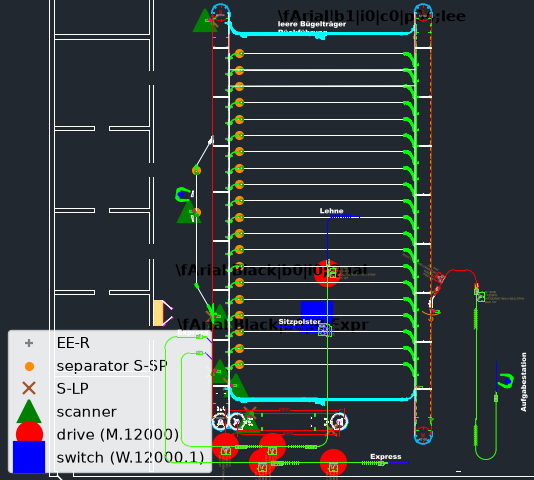Click the top text '\fArial|b1|i0|c0|p34;lee'
Viewport: 534px width, 480px height.
(x=372, y=16)
